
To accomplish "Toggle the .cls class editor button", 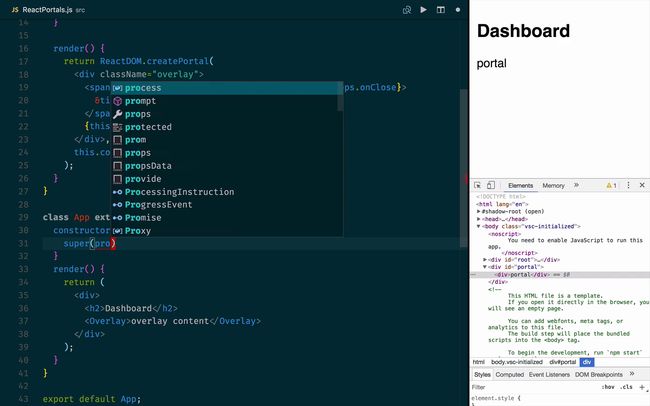I will coord(626,387).
